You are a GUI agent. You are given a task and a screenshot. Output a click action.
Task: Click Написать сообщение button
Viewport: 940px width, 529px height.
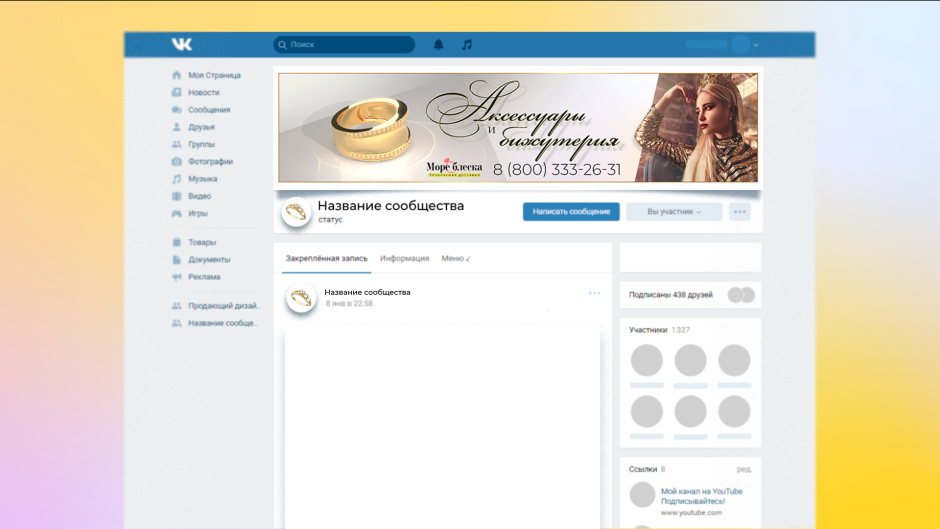point(571,212)
